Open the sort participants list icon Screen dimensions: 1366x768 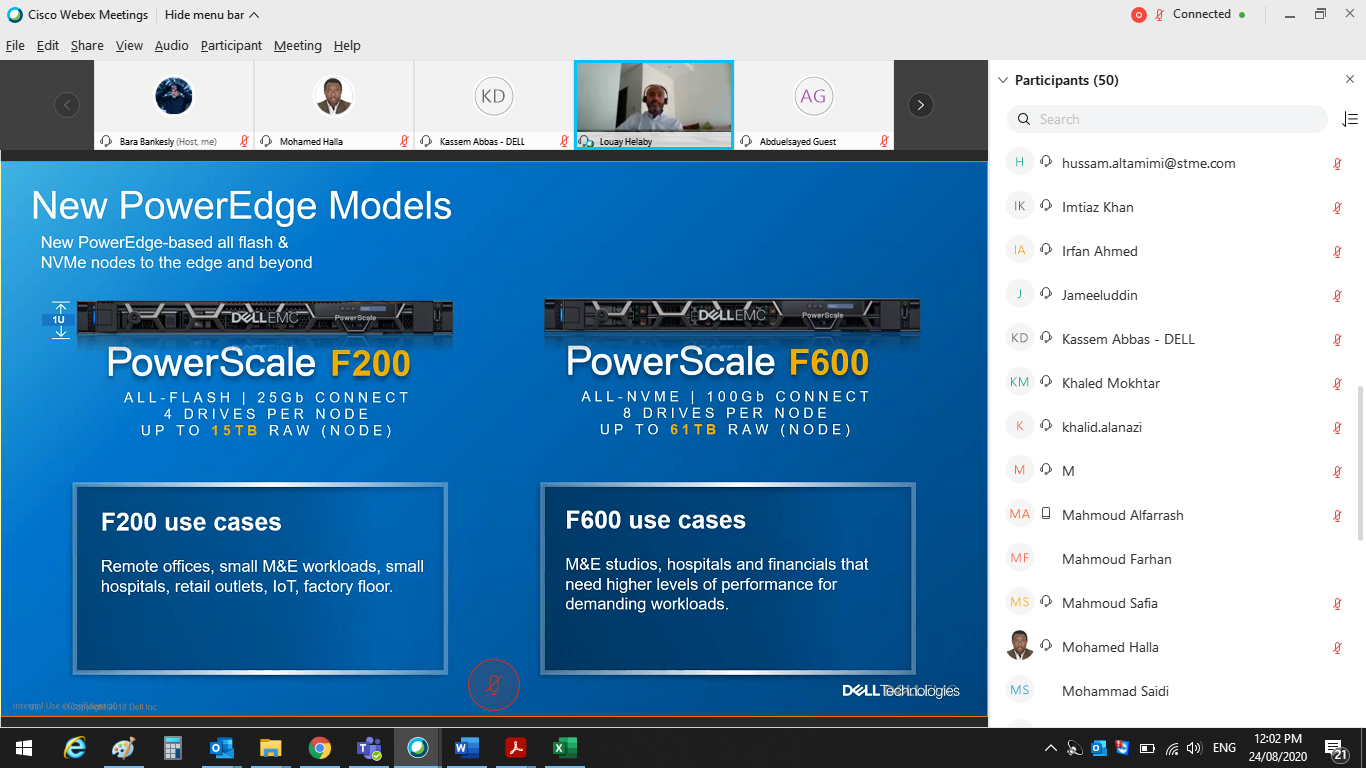[1350, 119]
